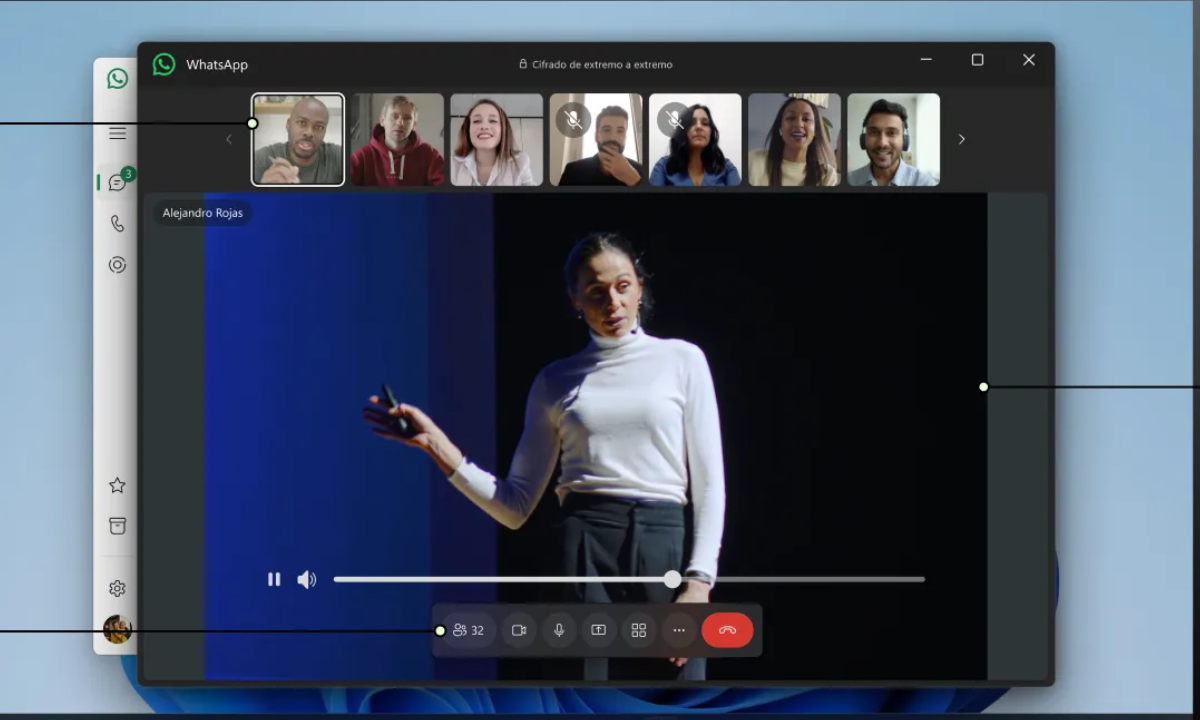Open the 32 participants list
Screen dimensions: 1200x720
tap(469, 630)
